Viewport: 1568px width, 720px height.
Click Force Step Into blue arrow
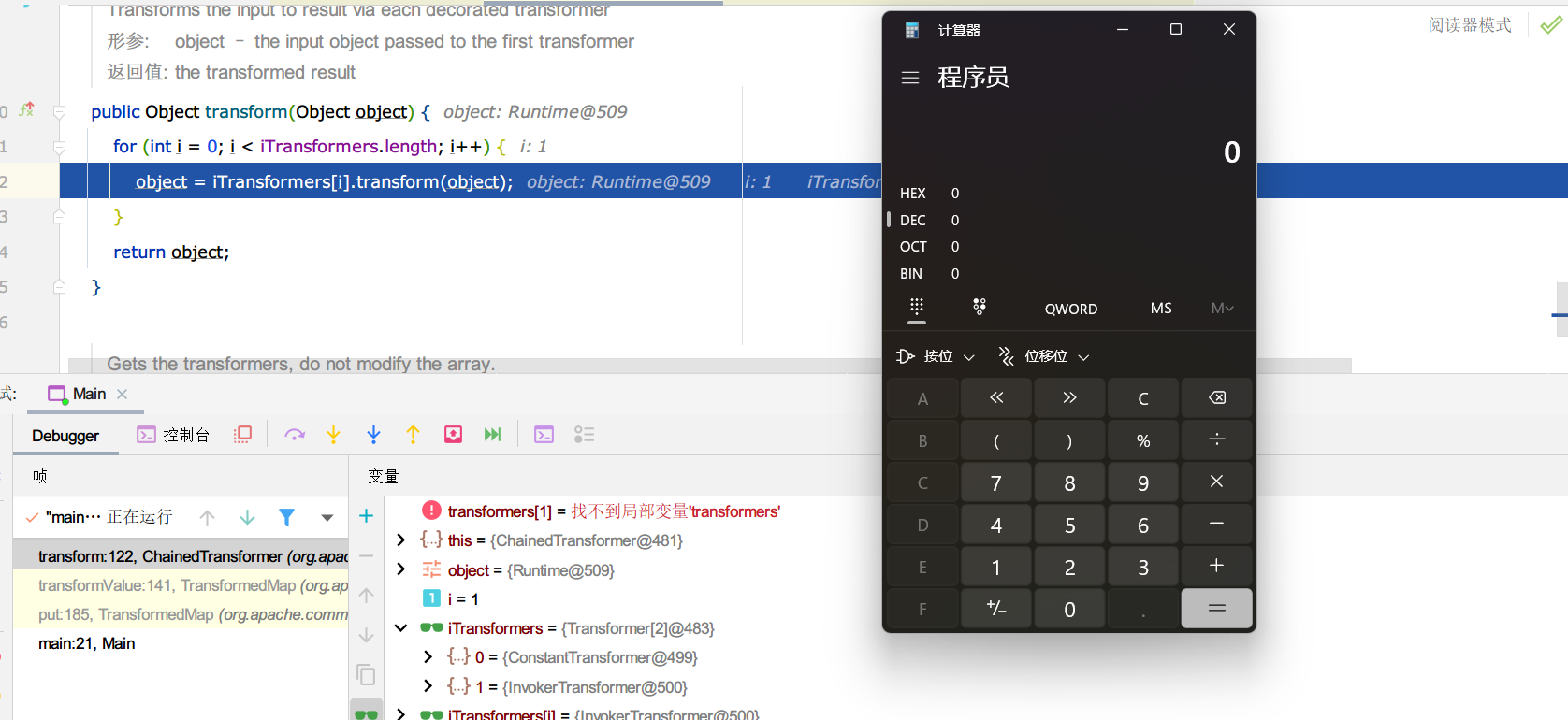373,434
